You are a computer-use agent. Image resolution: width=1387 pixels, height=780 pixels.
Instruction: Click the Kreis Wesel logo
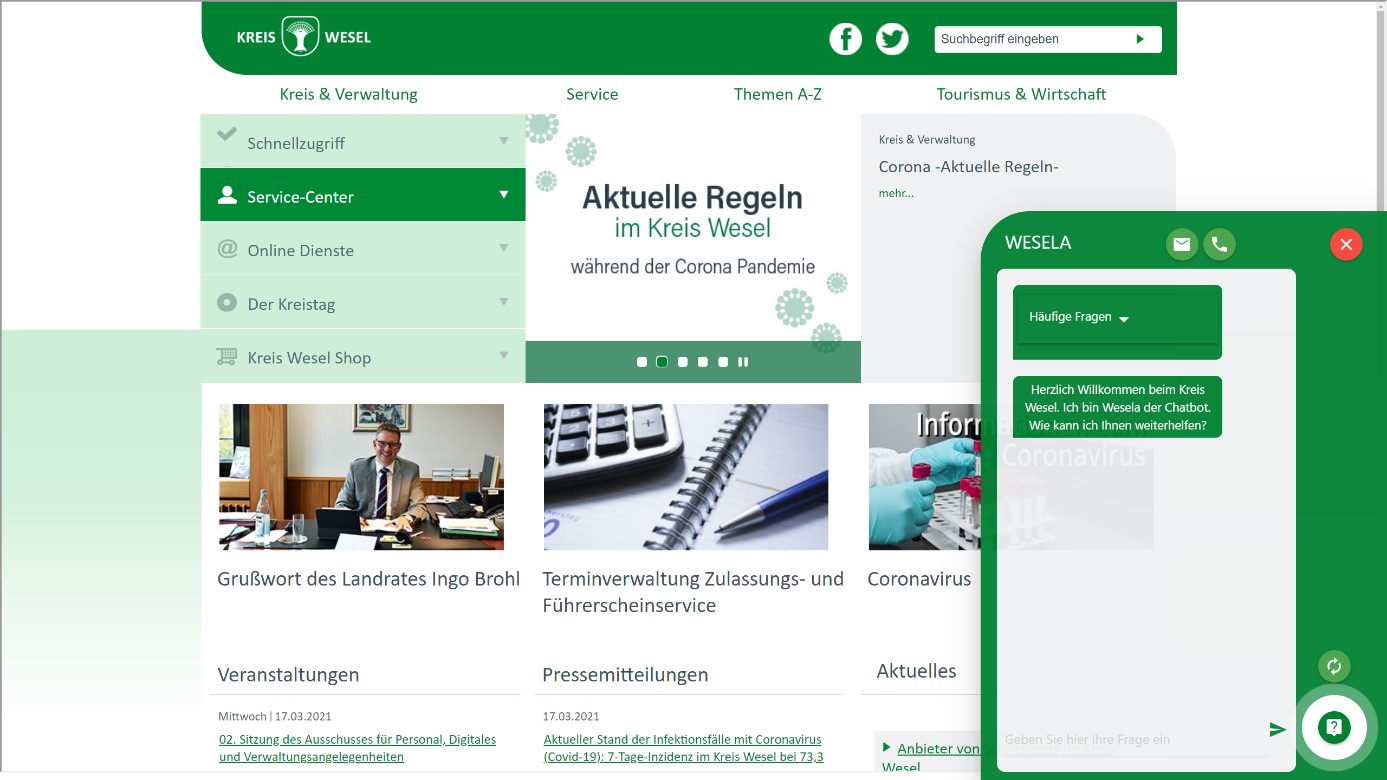point(303,37)
